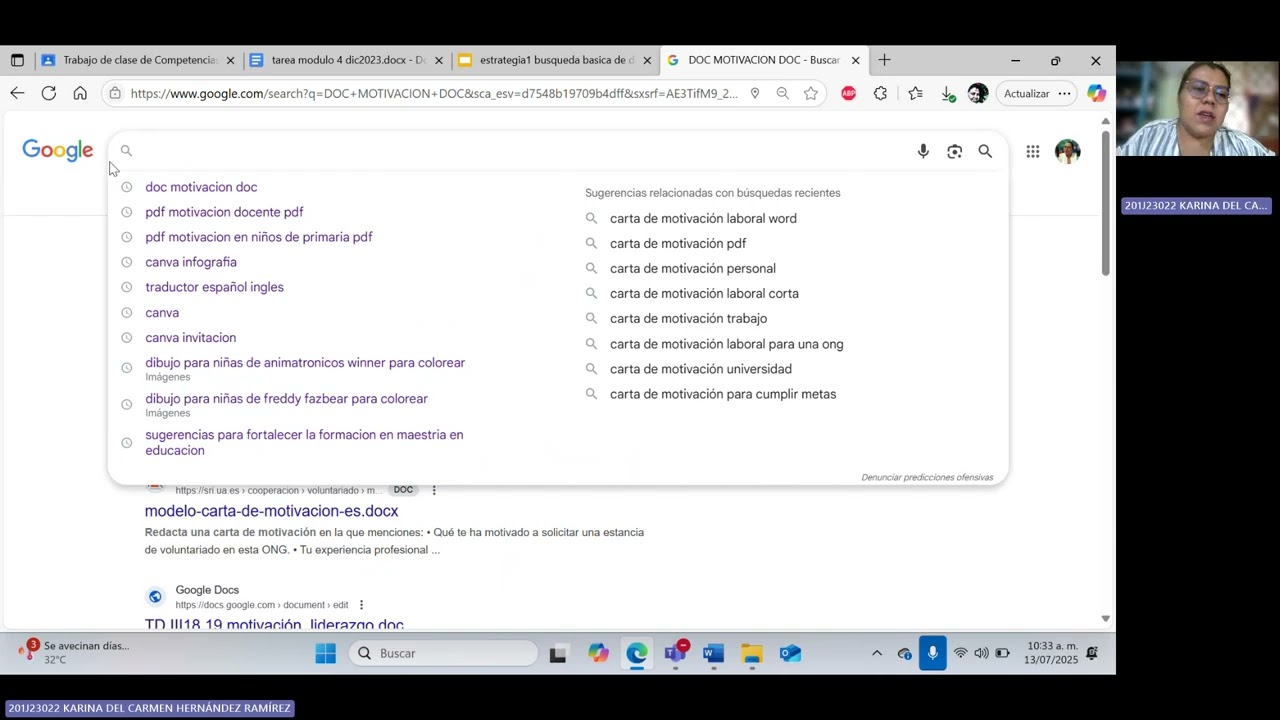
Task: Open the modelo-carta-de-motivacion-es.docx result
Action: click(x=271, y=511)
